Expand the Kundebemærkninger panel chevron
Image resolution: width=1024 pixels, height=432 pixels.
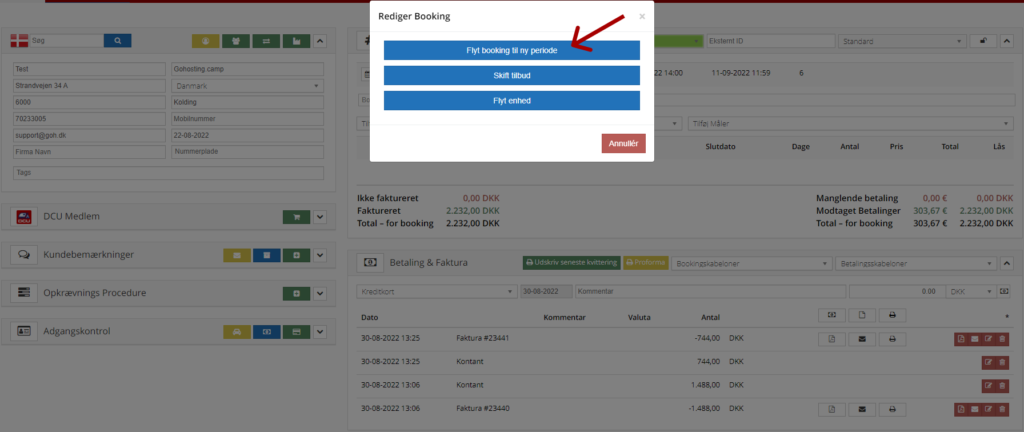pyautogui.click(x=320, y=255)
